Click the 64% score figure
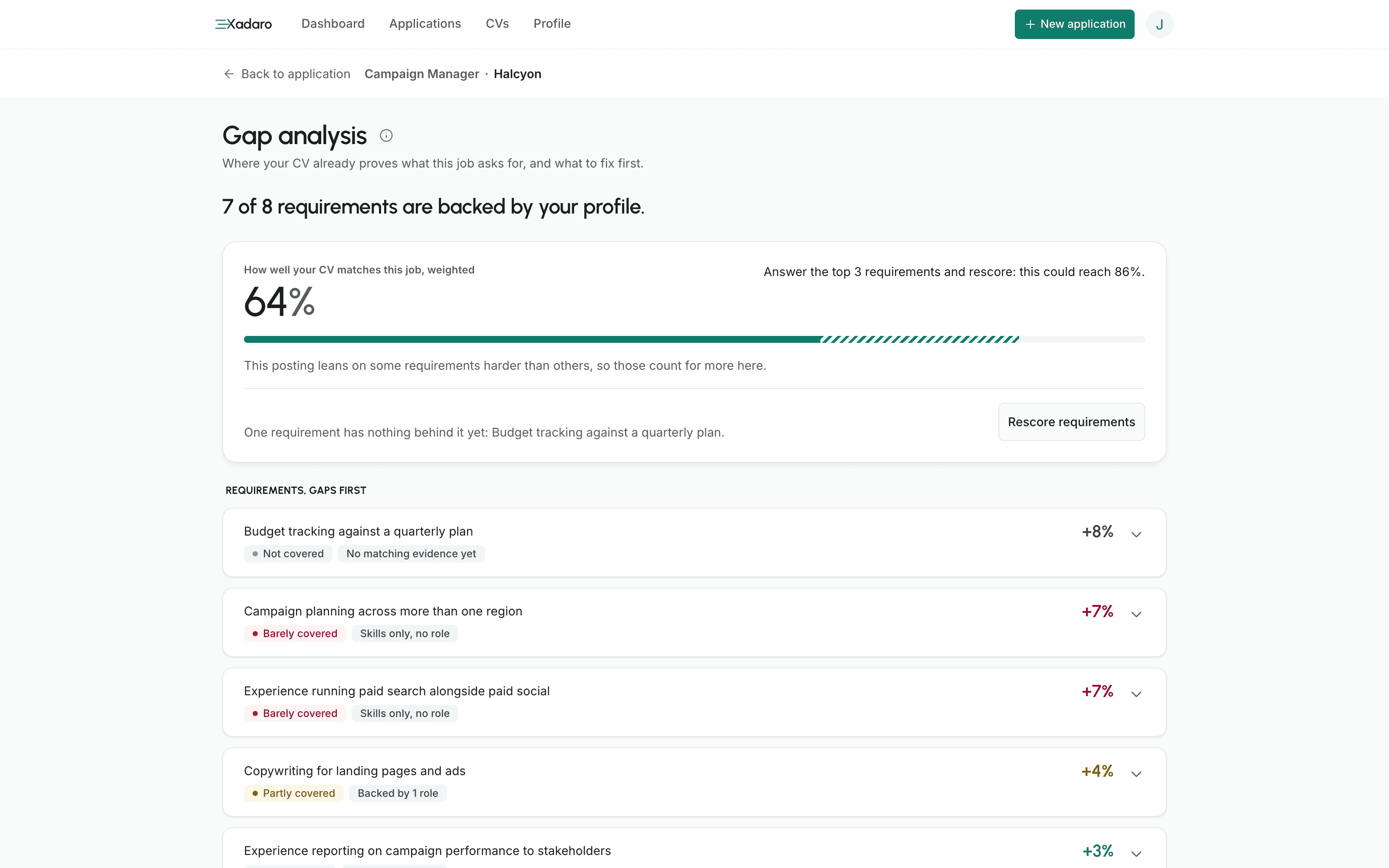The width and height of the screenshot is (1389, 868). (280, 302)
